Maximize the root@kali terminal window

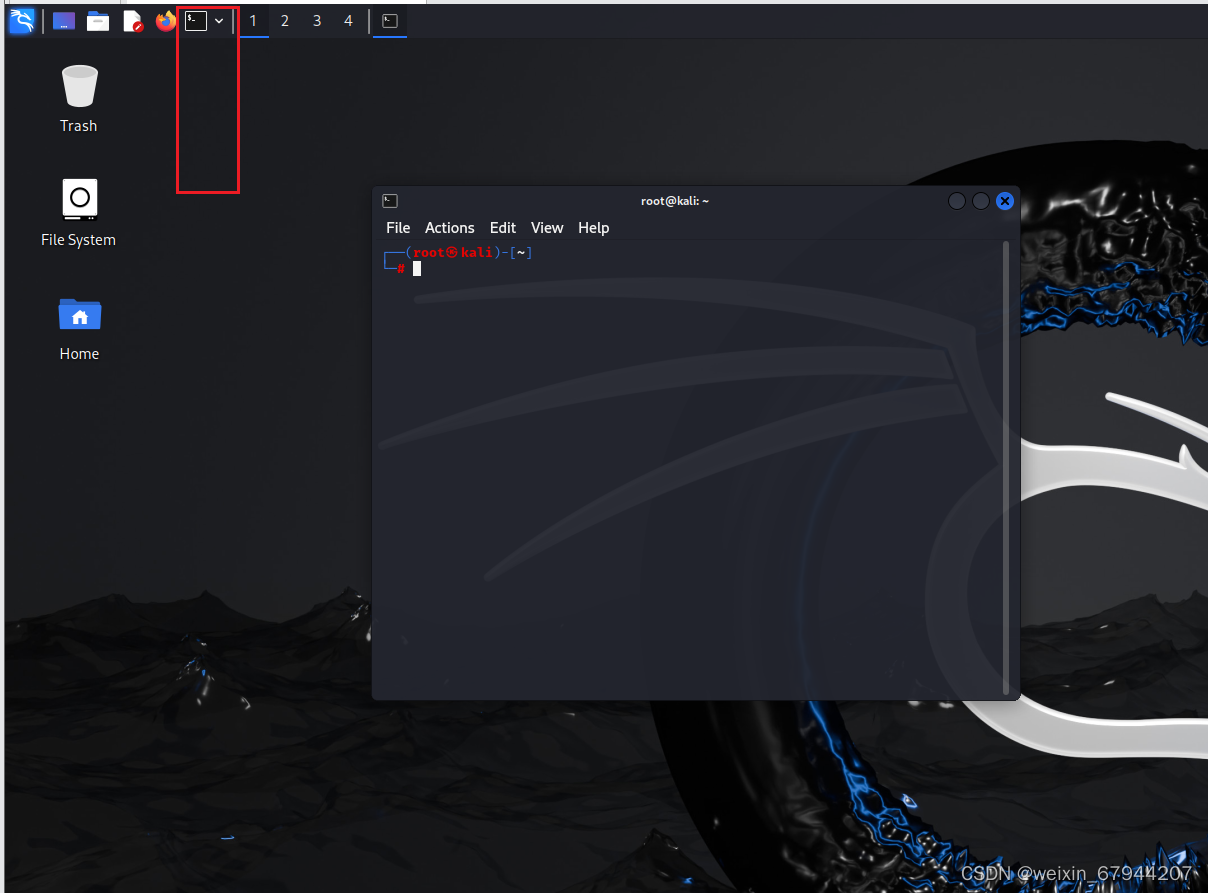(981, 201)
